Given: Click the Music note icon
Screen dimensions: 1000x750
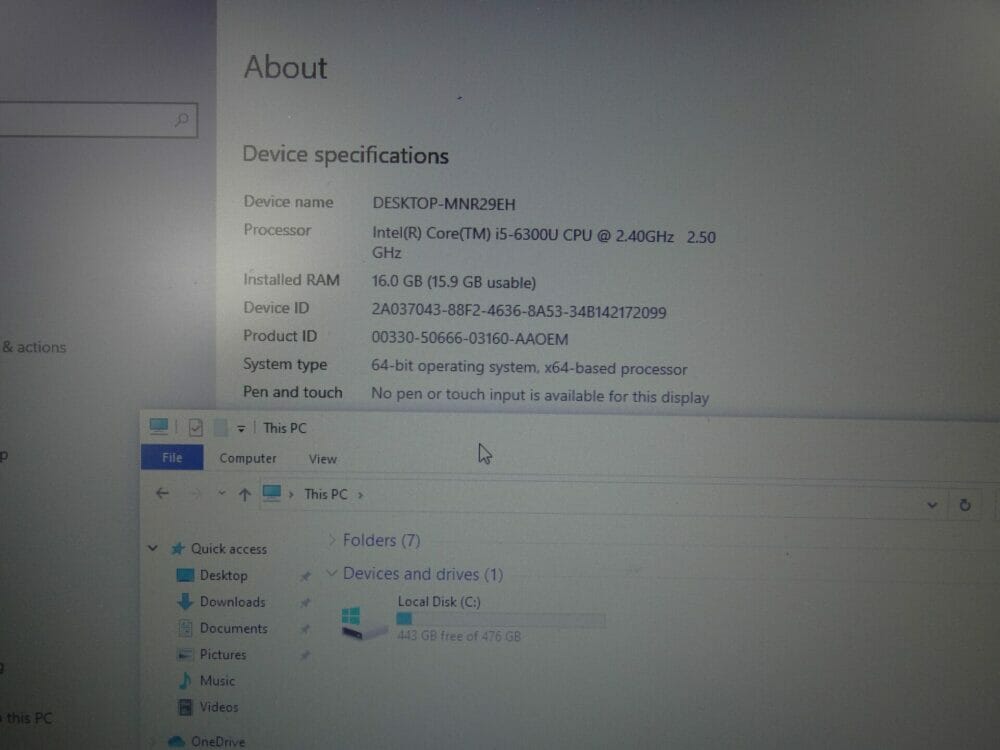Looking at the screenshot, I should point(185,680).
